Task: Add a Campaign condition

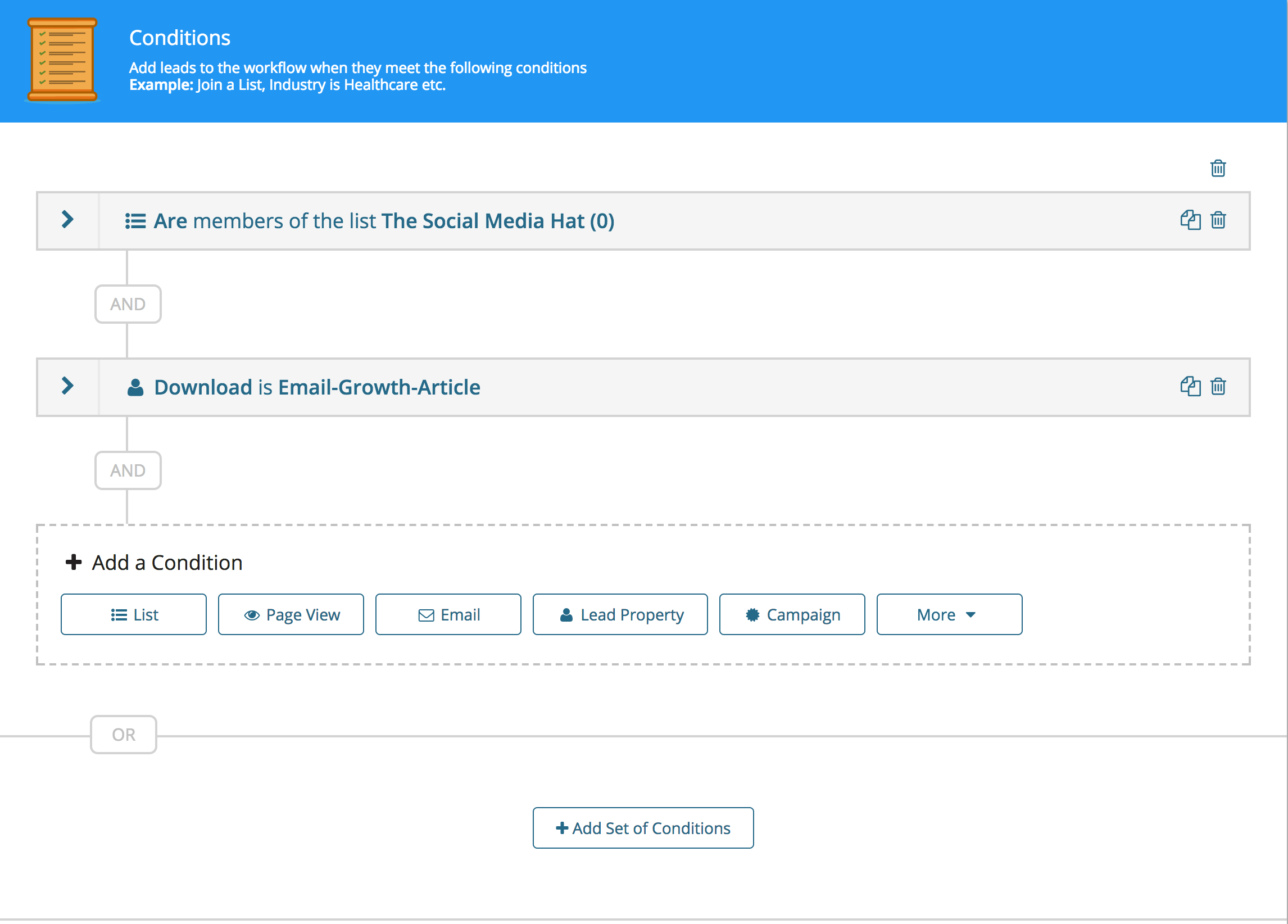Action: (x=792, y=614)
